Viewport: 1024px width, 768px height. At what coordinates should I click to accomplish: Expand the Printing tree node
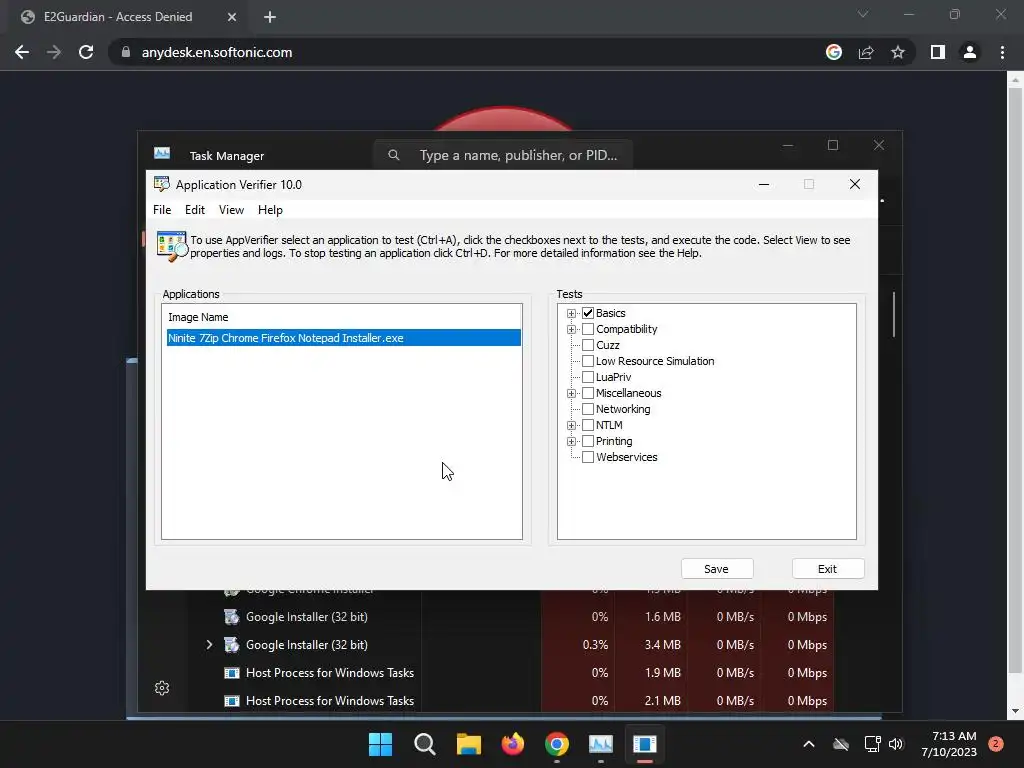pyautogui.click(x=571, y=441)
